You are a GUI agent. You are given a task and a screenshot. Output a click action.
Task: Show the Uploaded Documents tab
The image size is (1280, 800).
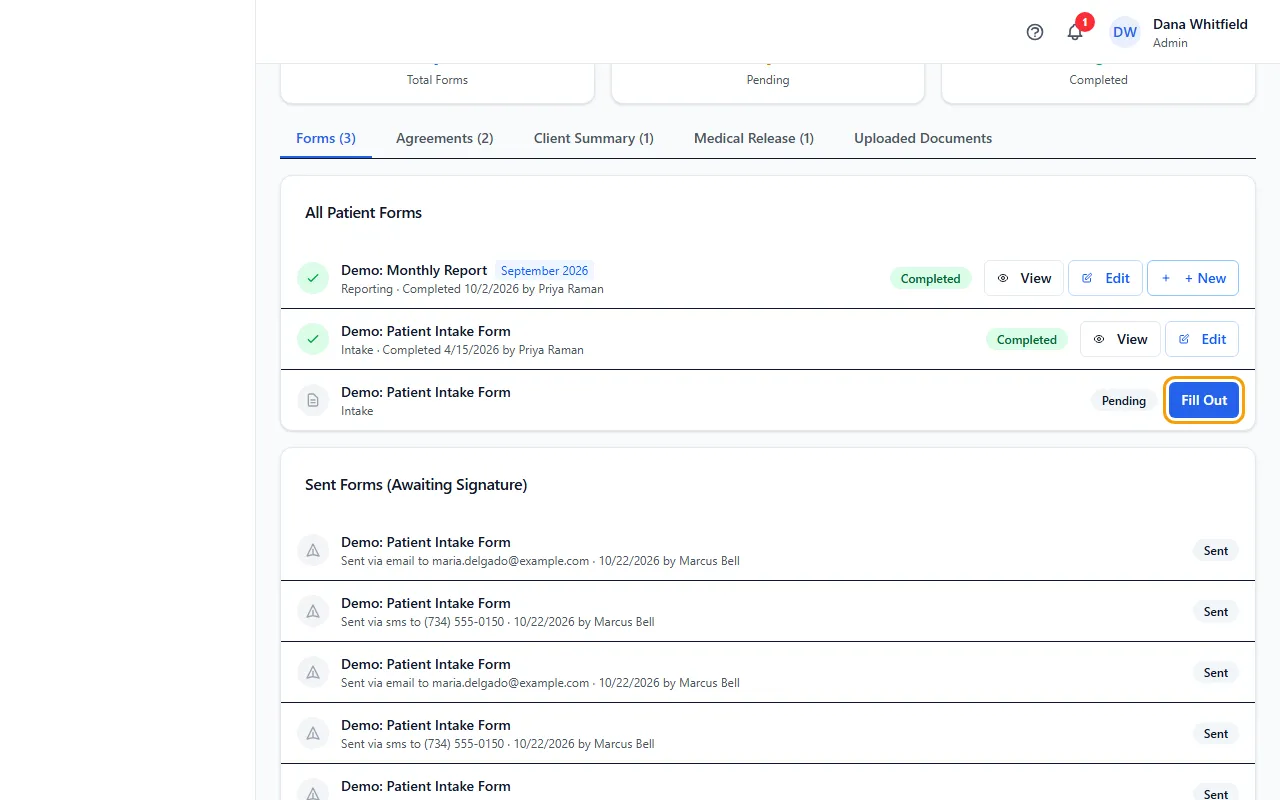pyautogui.click(x=923, y=138)
